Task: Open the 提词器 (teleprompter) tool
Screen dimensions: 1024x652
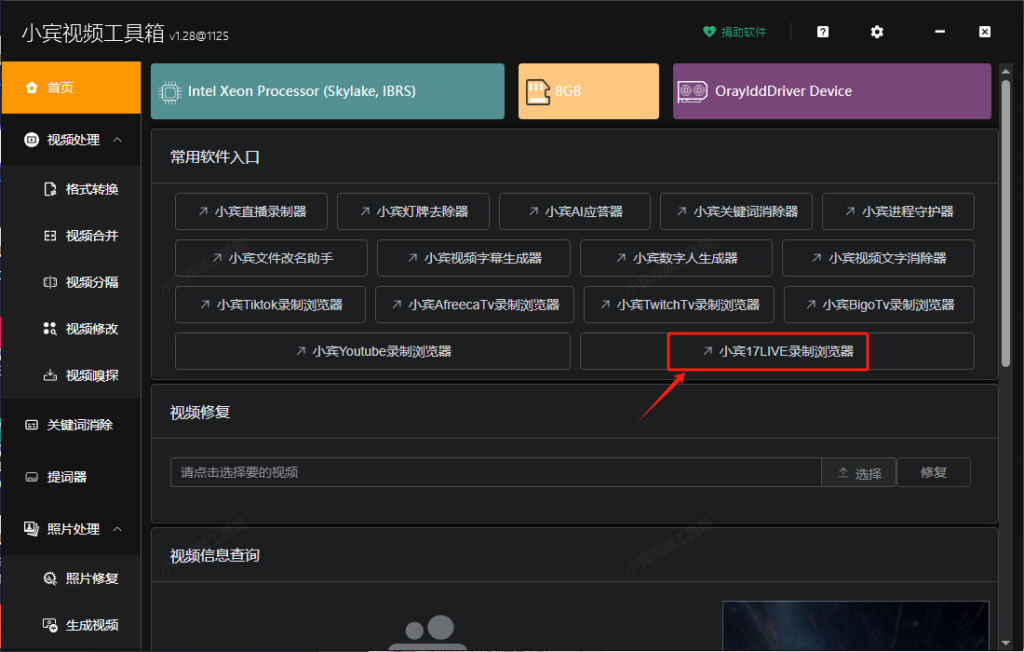Action: [x=70, y=477]
